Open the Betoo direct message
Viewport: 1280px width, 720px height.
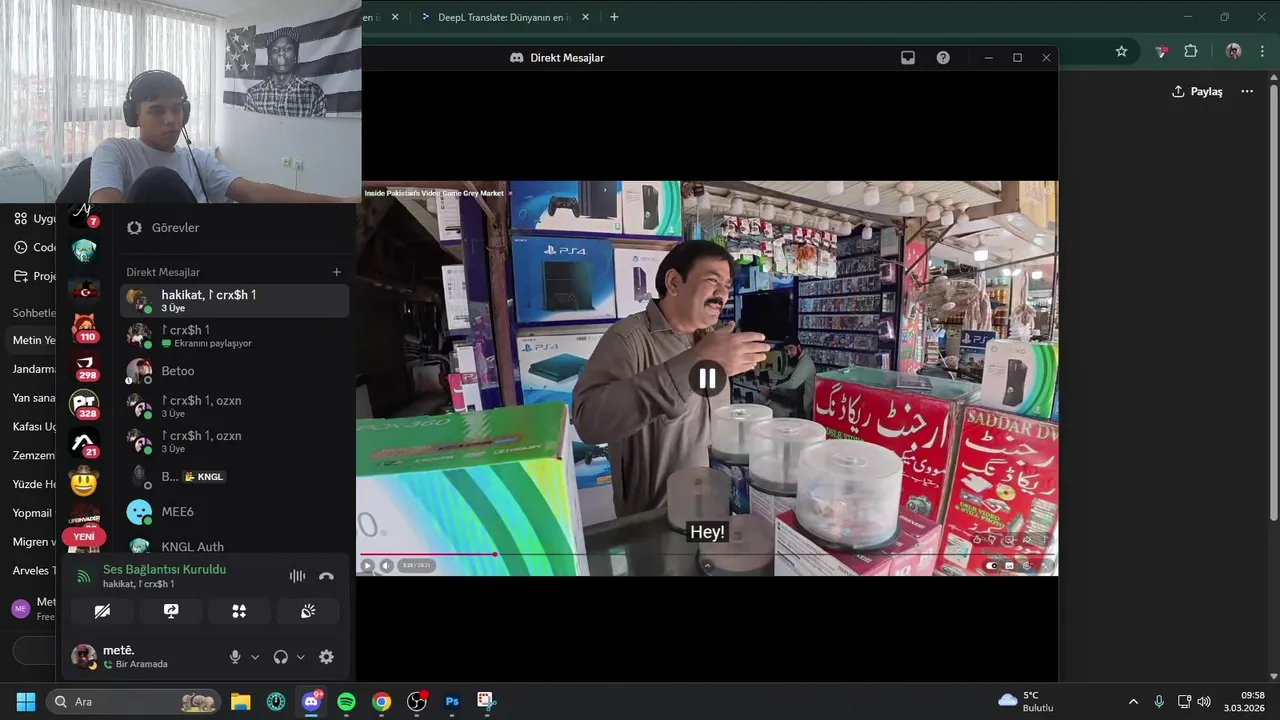click(234, 371)
